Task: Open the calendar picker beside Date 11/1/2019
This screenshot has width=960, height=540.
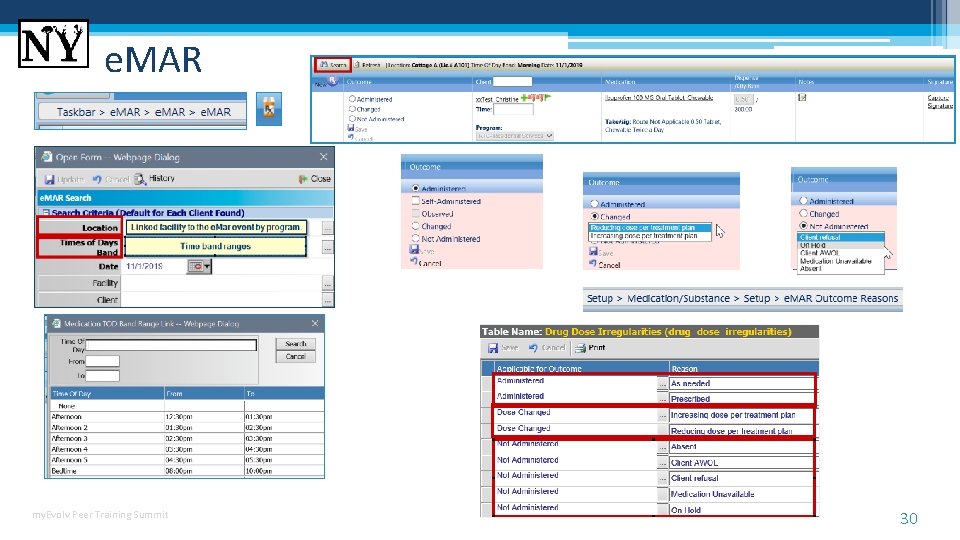Action: [x=199, y=266]
